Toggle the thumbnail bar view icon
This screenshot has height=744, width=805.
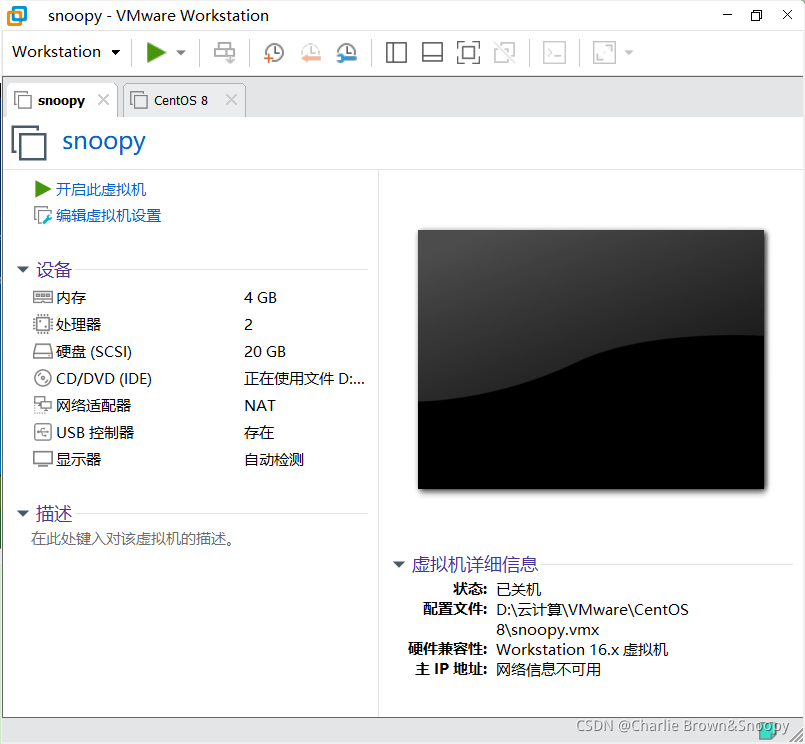pyautogui.click(x=432, y=52)
